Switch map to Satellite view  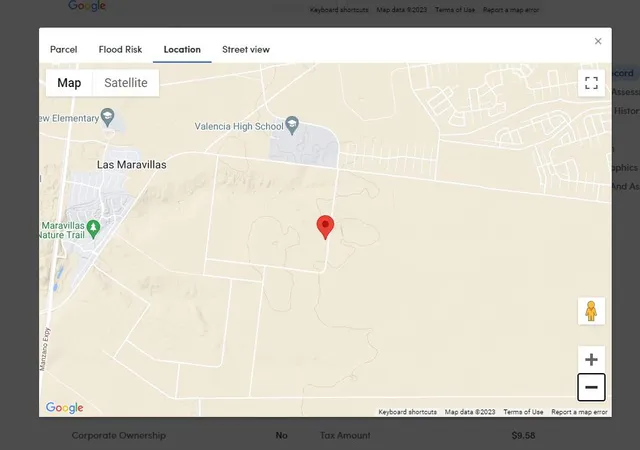pyautogui.click(x=126, y=83)
